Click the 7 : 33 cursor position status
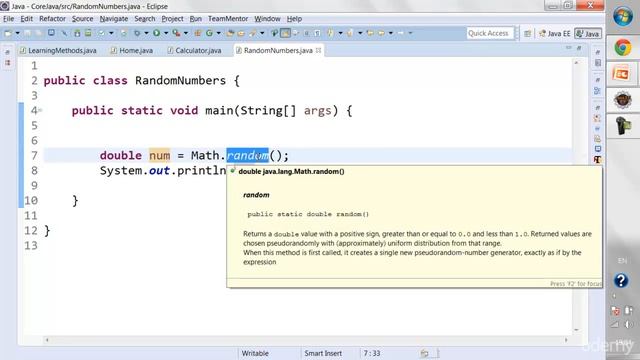 [372, 353]
